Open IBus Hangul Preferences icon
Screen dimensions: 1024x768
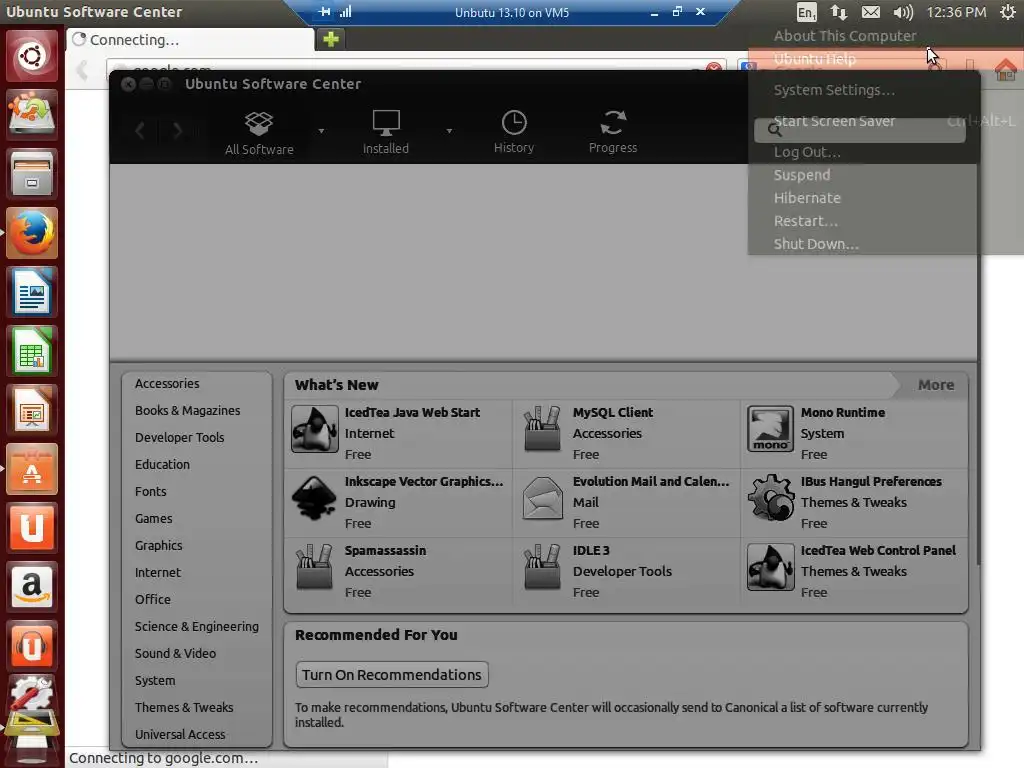click(x=771, y=498)
